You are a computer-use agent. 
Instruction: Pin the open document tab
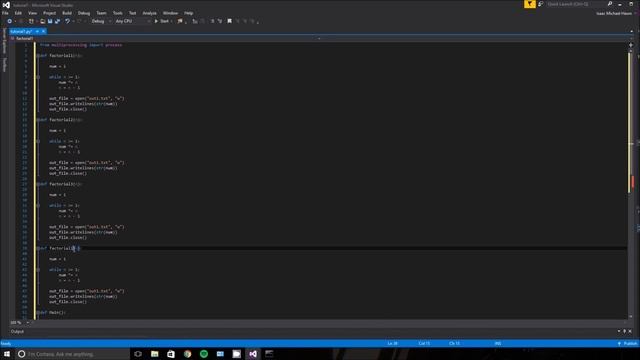pos(37,31)
